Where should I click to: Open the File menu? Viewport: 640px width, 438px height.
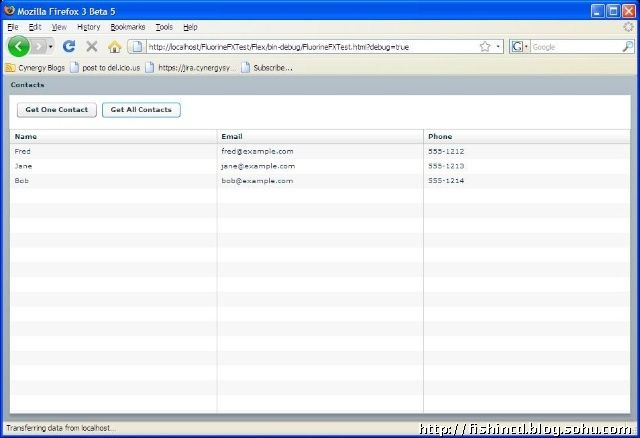tap(13, 27)
